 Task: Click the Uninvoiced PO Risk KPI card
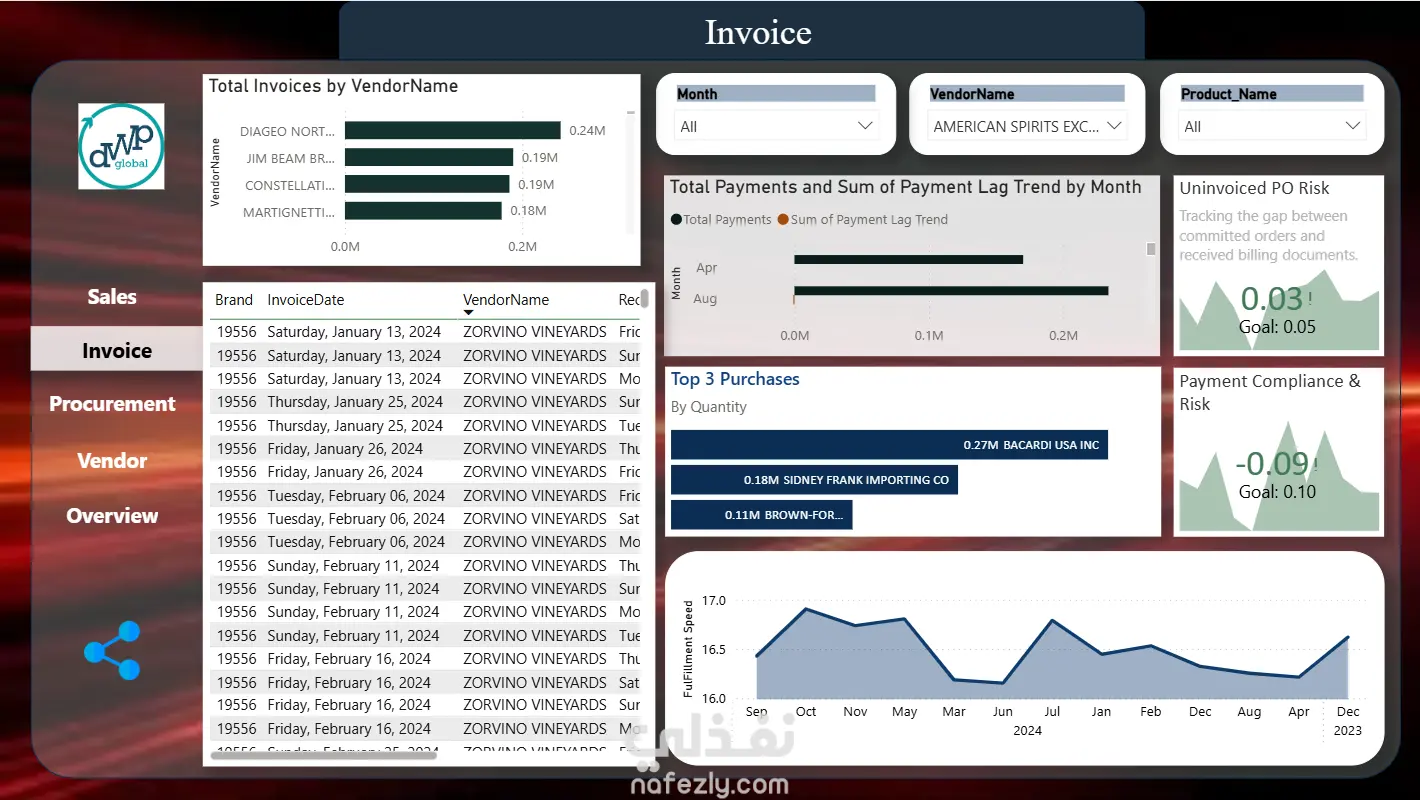pos(1279,266)
